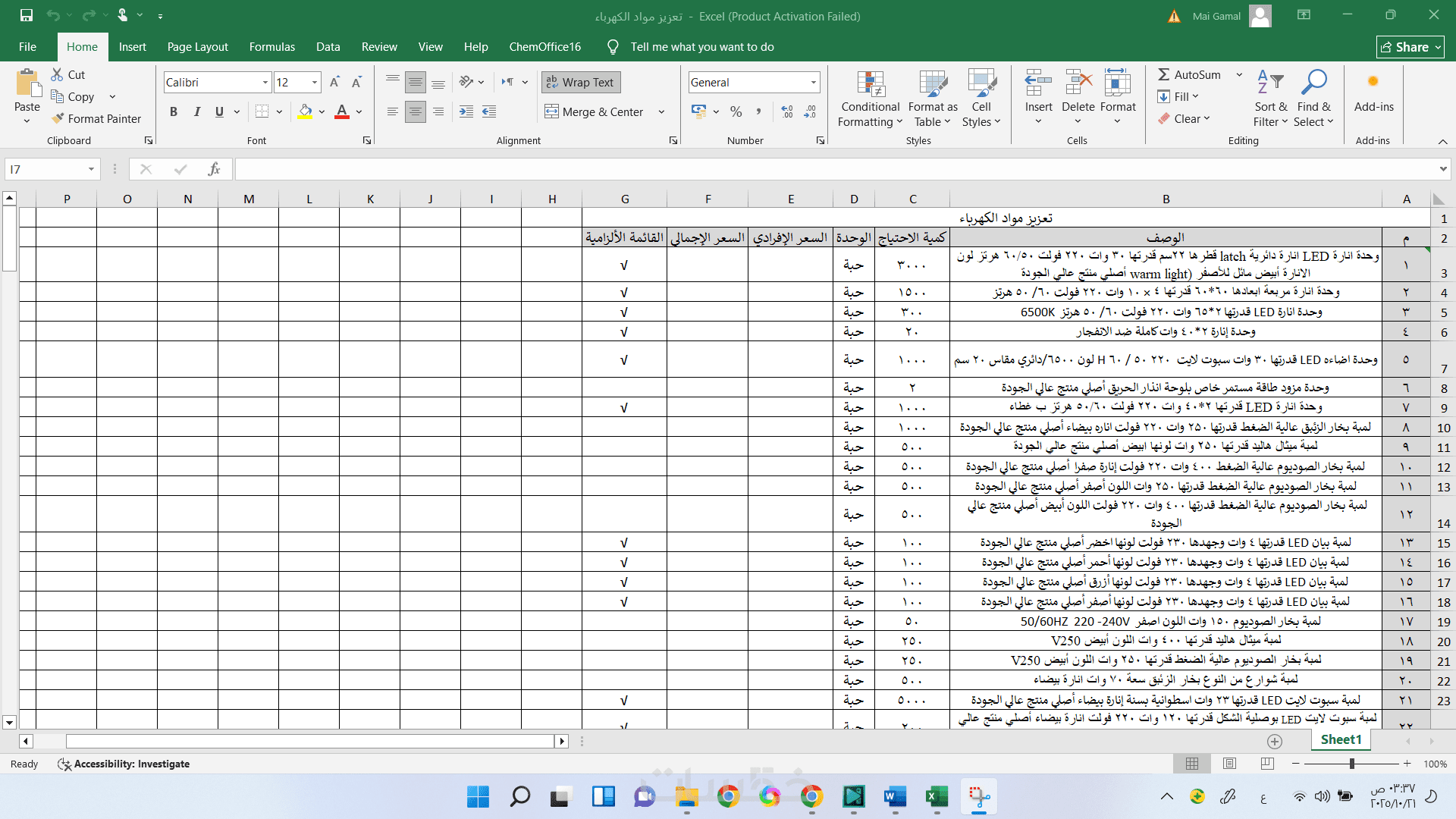Open the Formulas ribbon tab
1456x819 pixels.
pyautogui.click(x=271, y=47)
